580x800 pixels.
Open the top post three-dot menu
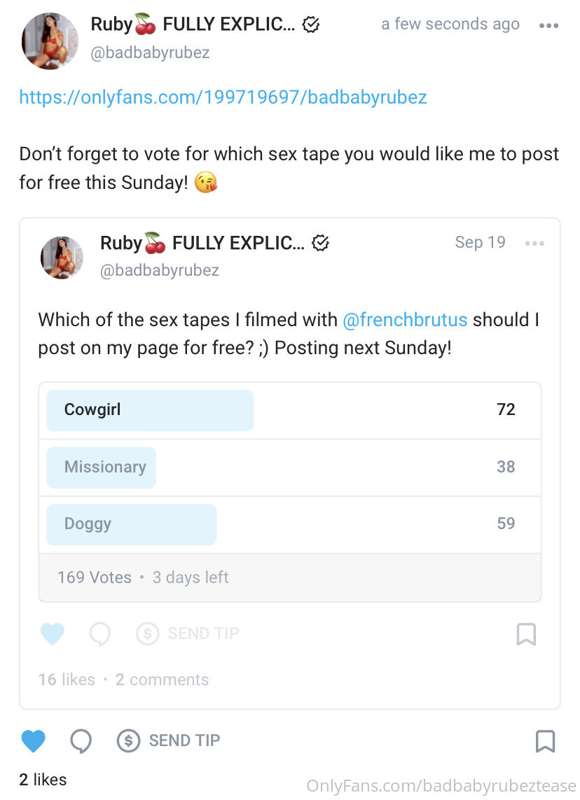click(x=548, y=25)
